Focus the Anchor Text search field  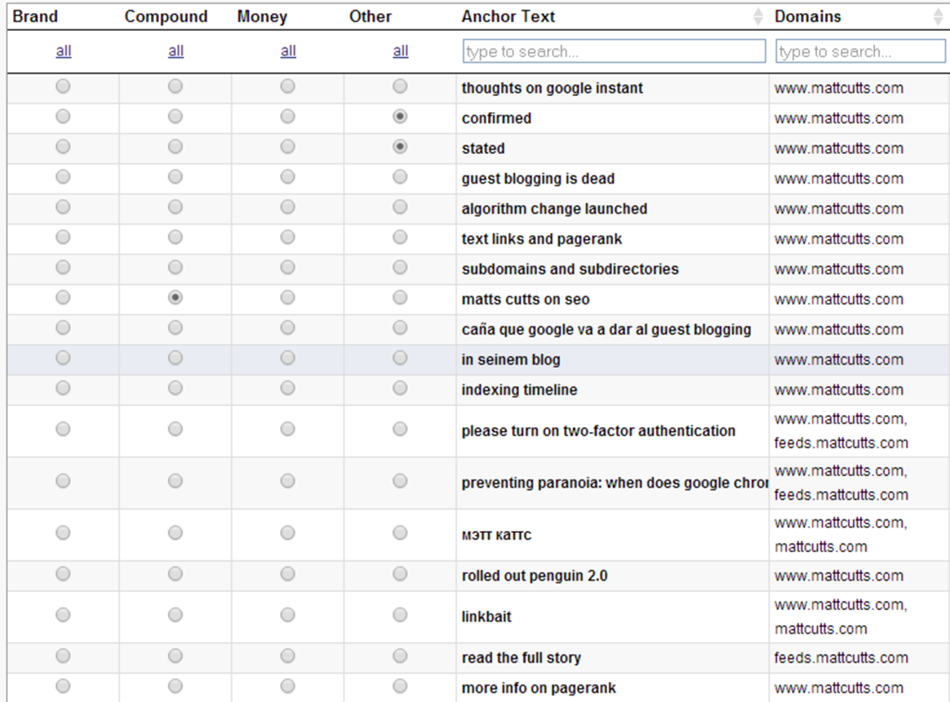614,51
